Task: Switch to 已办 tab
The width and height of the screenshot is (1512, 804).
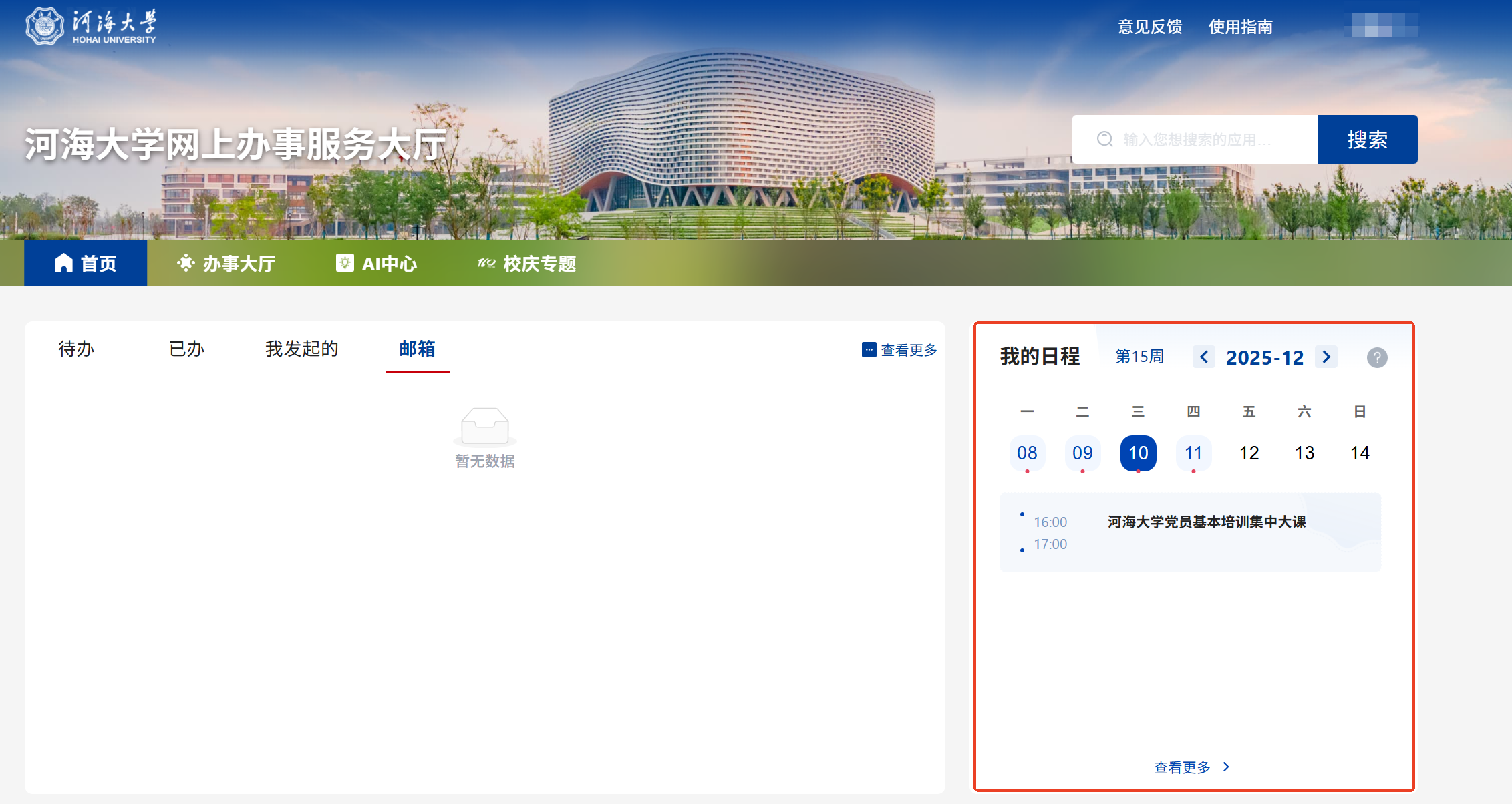Action: point(186,349)
